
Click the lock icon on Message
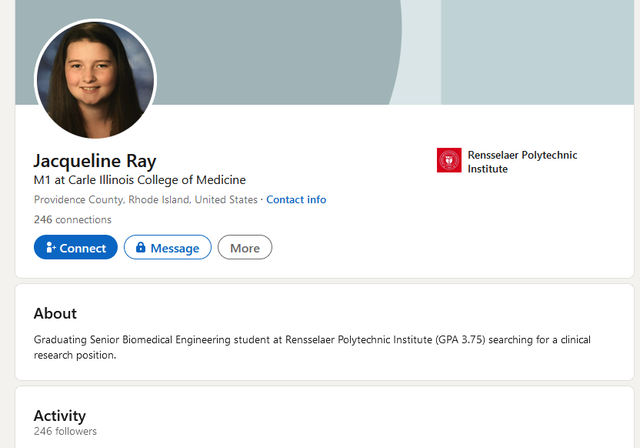pyautogui.click(x=140, y=247)
